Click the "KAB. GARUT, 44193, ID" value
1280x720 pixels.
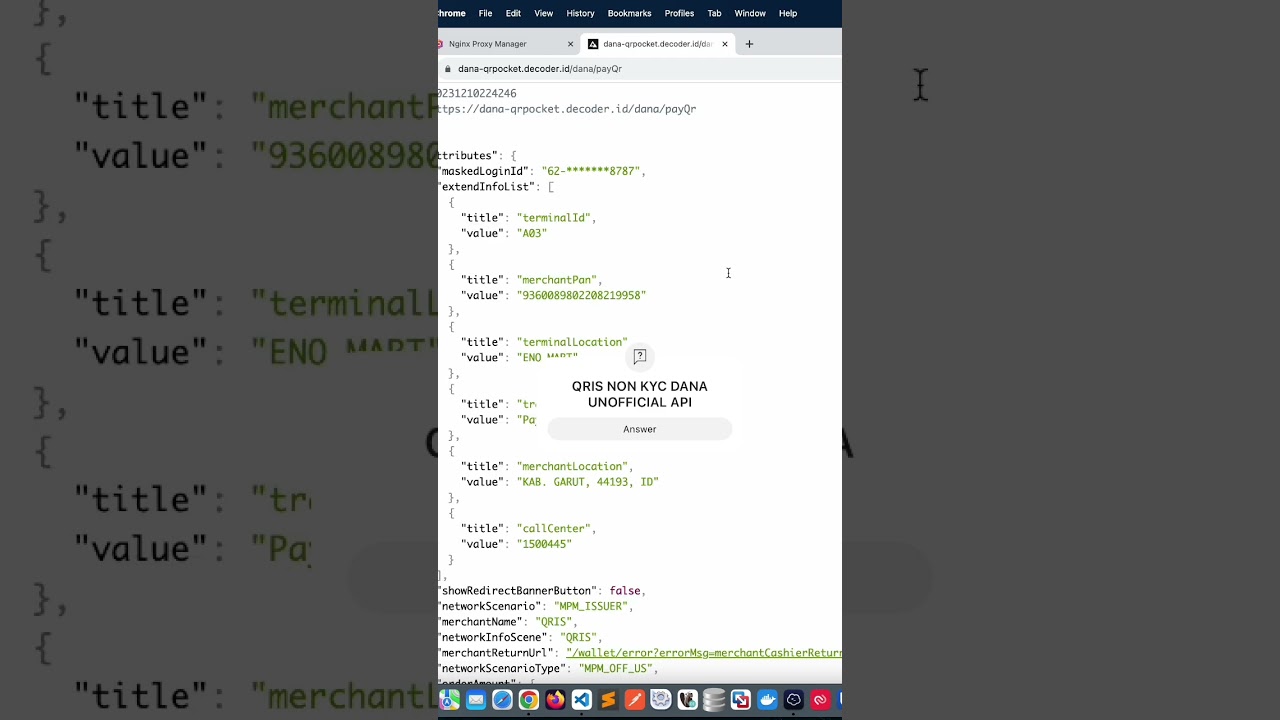coord(587,482)
